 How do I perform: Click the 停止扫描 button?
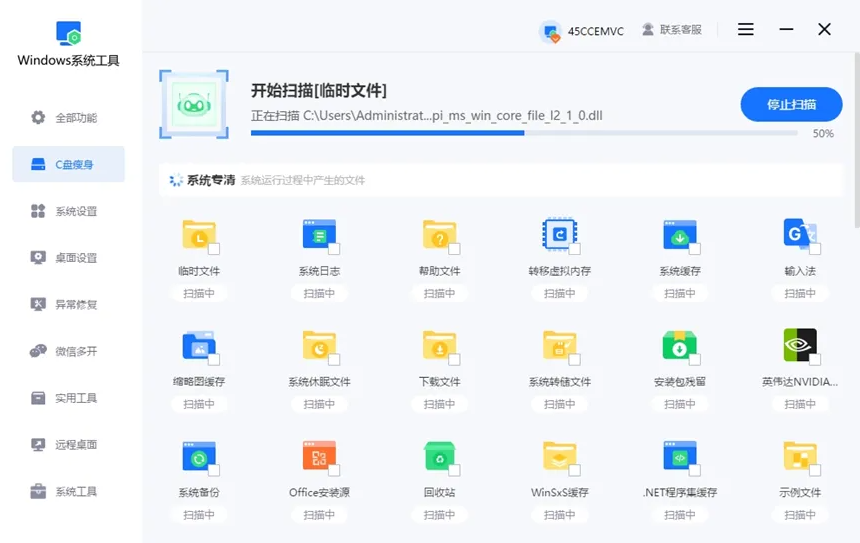click(x=791, y=104)
